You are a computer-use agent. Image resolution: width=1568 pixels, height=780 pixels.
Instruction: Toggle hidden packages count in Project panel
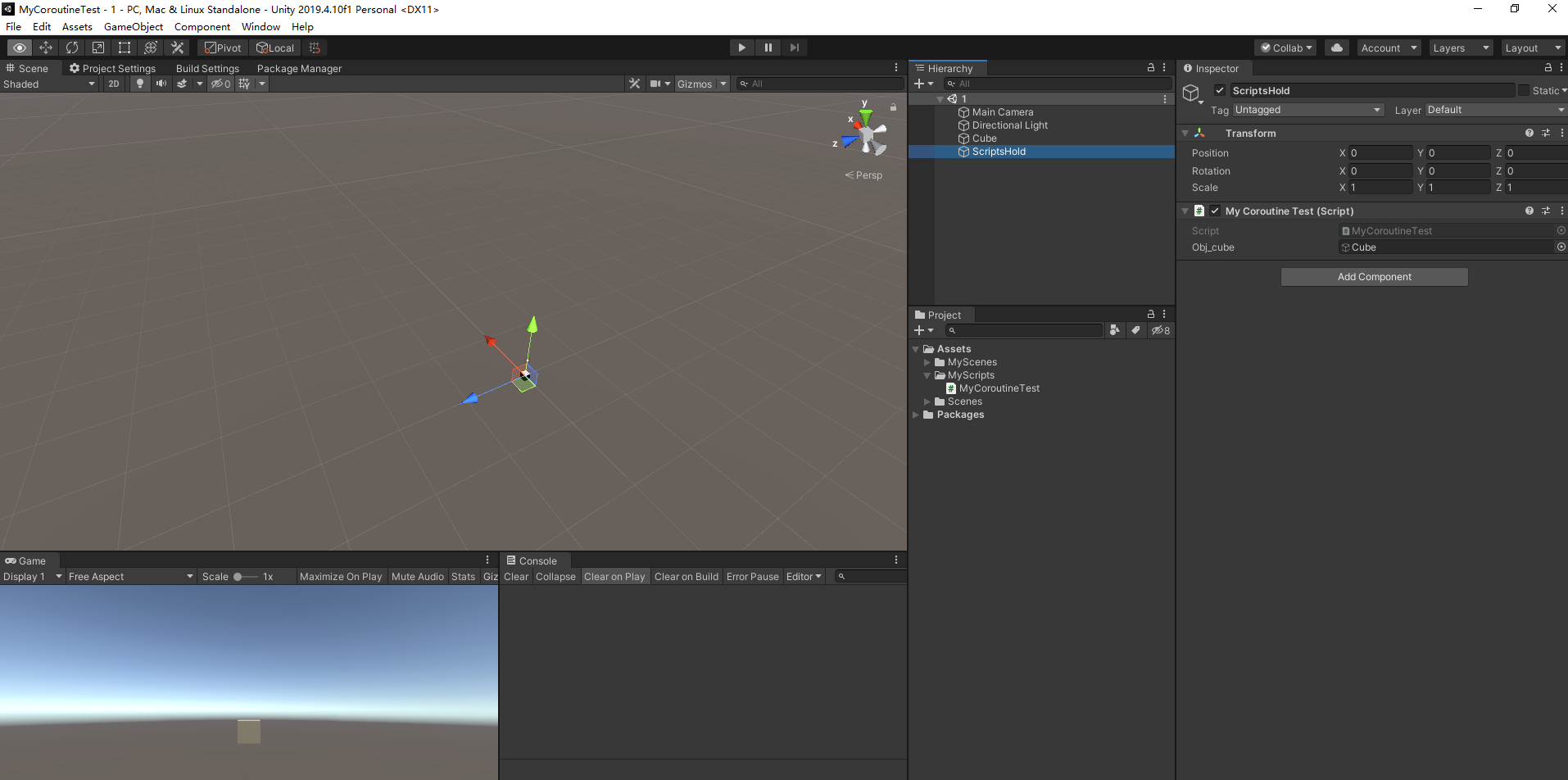tap(1161, 330)
